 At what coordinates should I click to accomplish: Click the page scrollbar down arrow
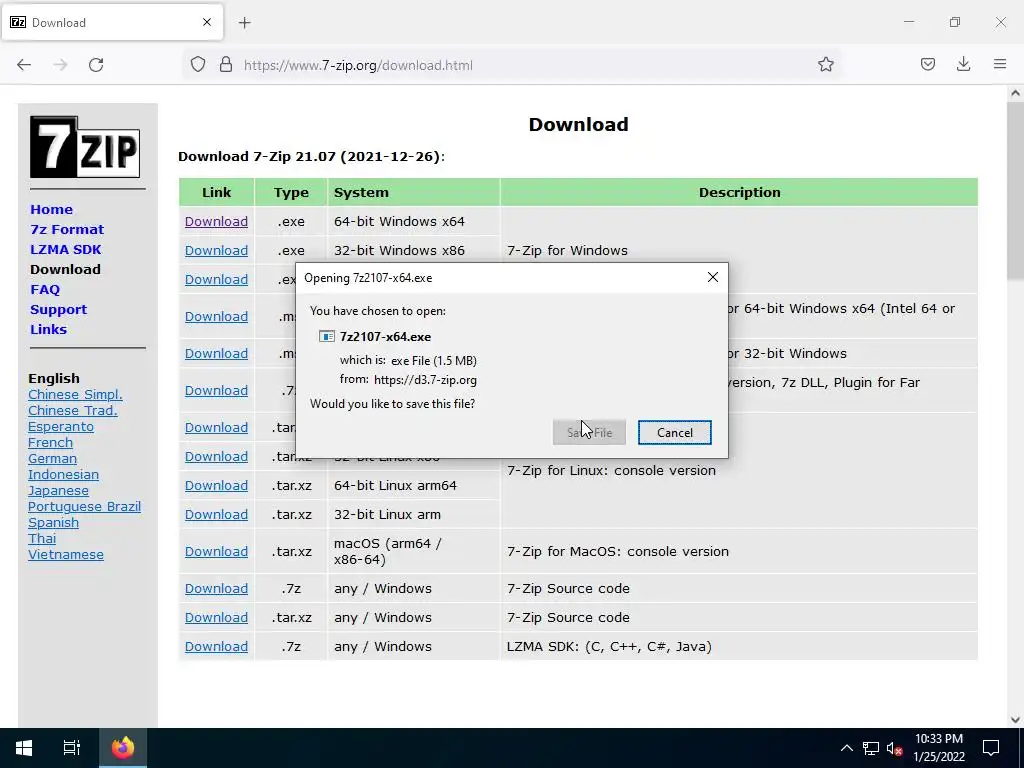point(1015,720)
